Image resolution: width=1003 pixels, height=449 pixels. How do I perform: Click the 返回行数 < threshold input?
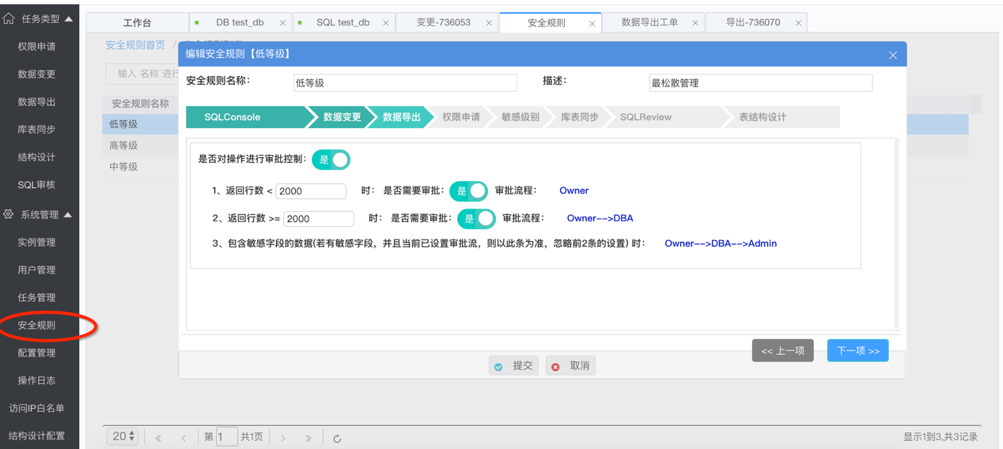pyautogui.click(x=311, y=191)
